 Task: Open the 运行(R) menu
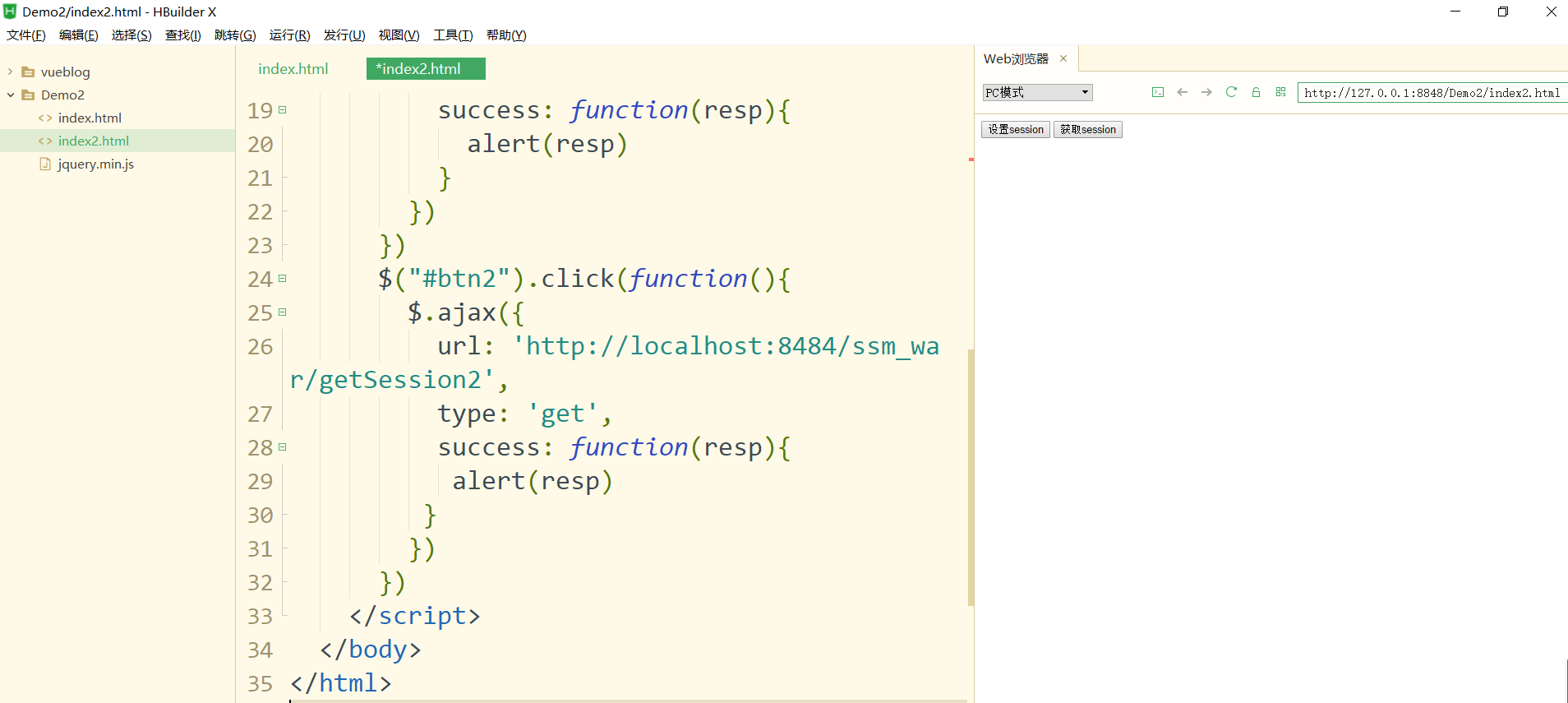point(289,35)
